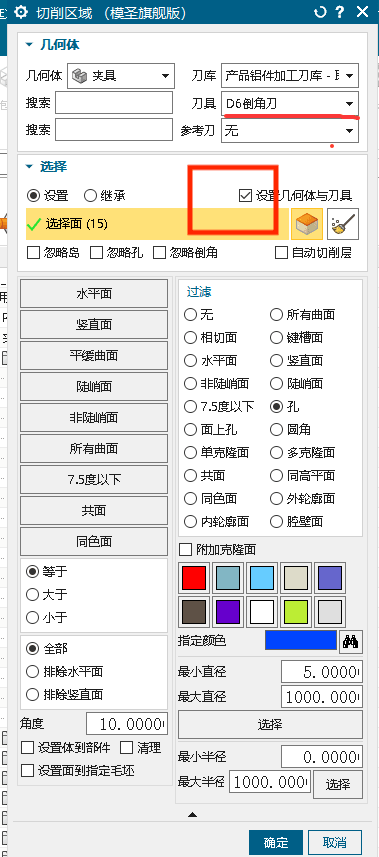The image size is (379, 857).
Task: Collapse the 几何体 section header
Action: pyautogui.click(x=53, y=45)
